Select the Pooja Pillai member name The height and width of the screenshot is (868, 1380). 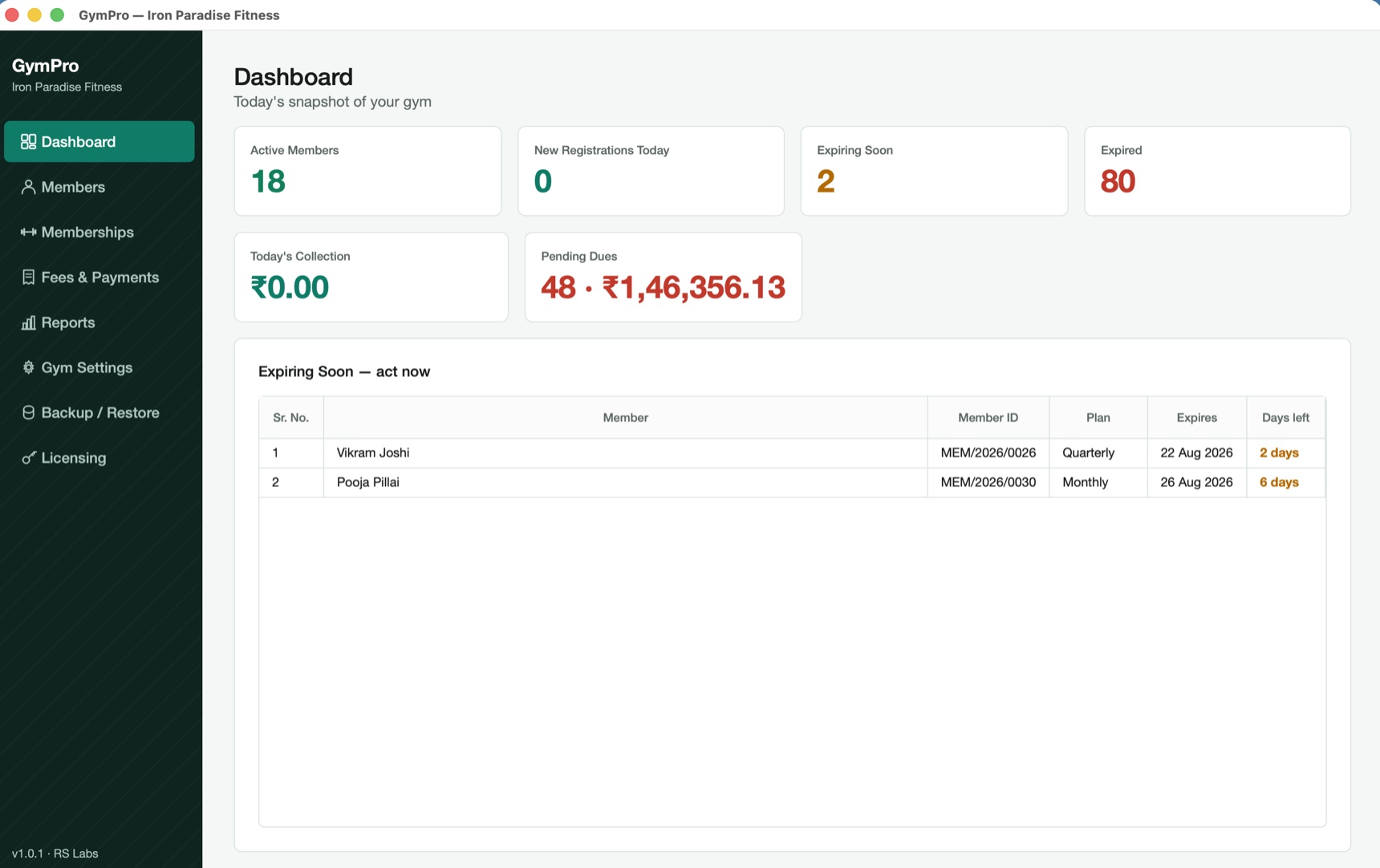(x=368, y=482)
